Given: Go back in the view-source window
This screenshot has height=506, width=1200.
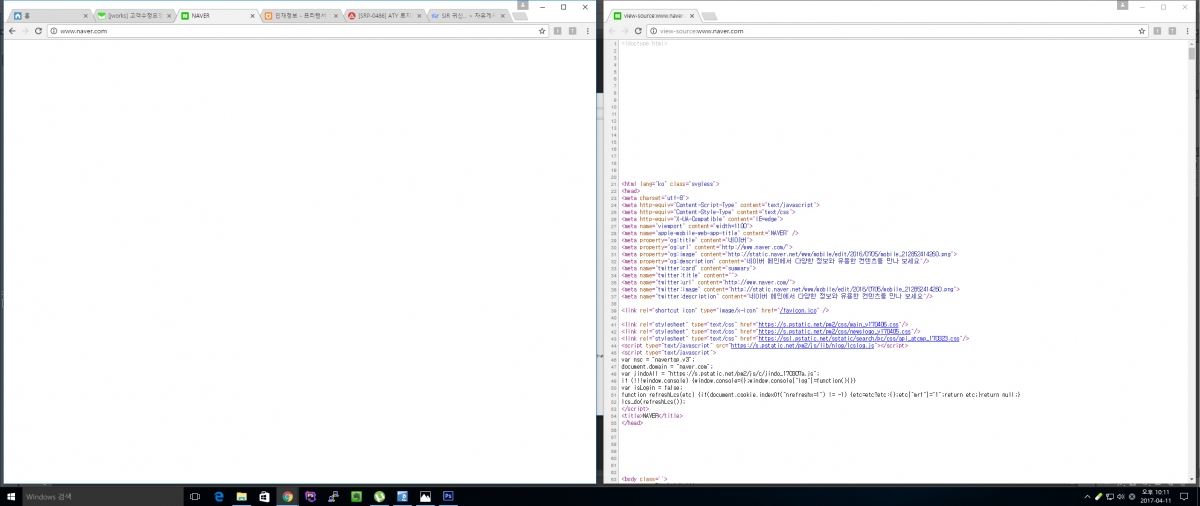Looking at the screenshot, I should point(612,31).
